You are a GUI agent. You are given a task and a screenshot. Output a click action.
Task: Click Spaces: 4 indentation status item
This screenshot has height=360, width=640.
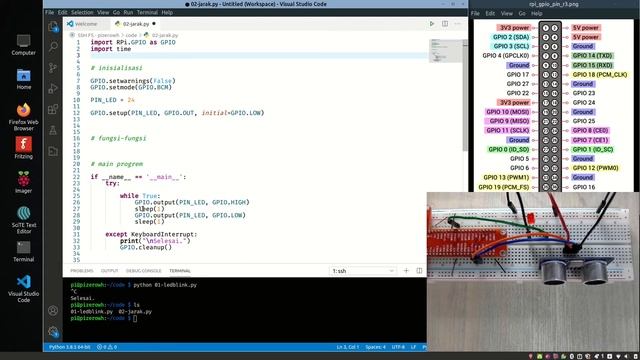(376, 347)
